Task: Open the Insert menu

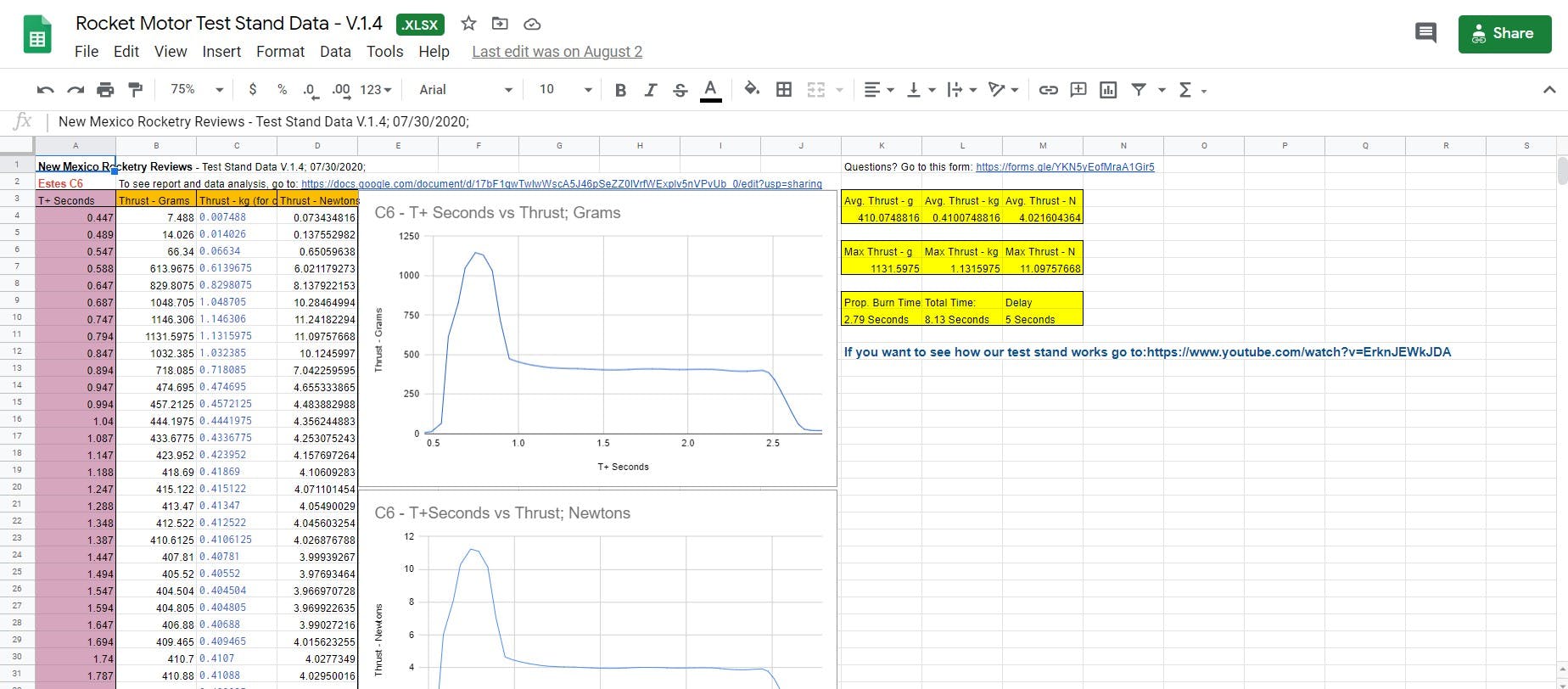Action: [x=221, y=52]
